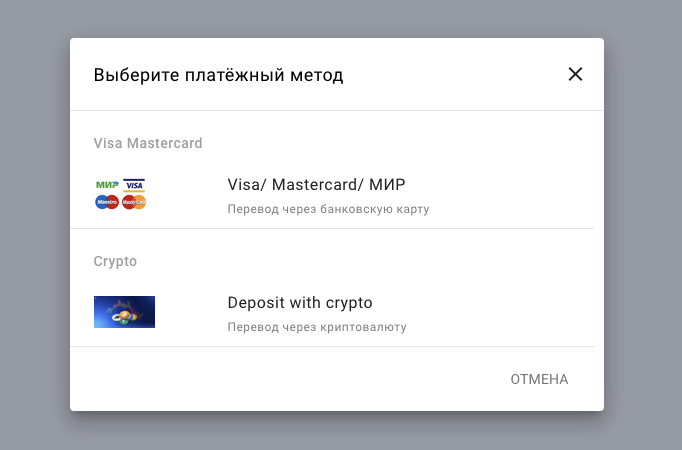Click the 'Выберите платёжный метод' dialog title

coord(218,75)
